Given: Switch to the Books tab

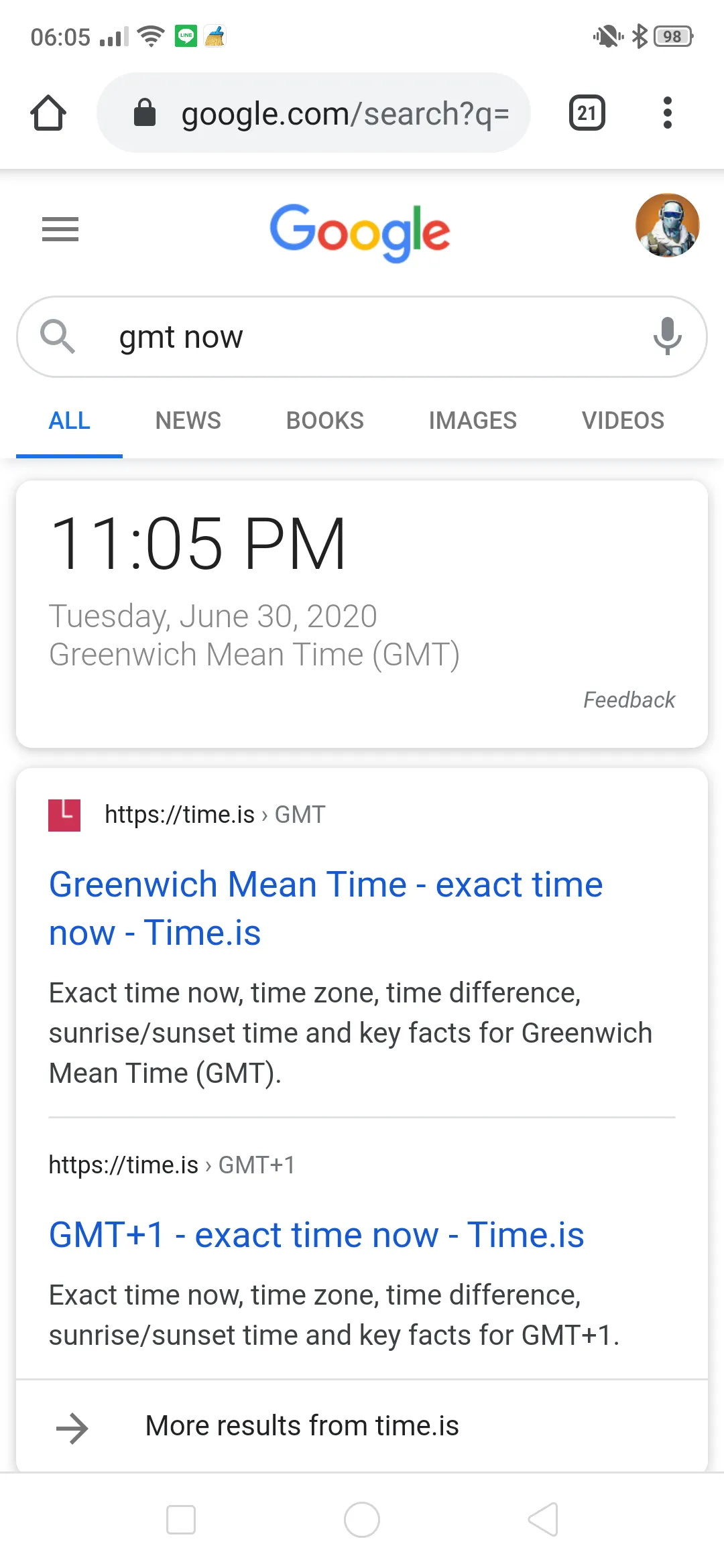Looking at the screenshot, I should coord(324,421).
